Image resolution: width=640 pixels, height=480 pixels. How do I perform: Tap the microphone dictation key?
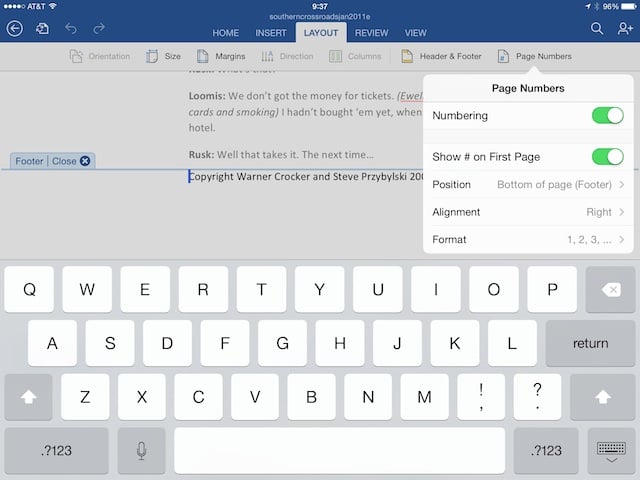pyautogui.click(x=141, y=451)
